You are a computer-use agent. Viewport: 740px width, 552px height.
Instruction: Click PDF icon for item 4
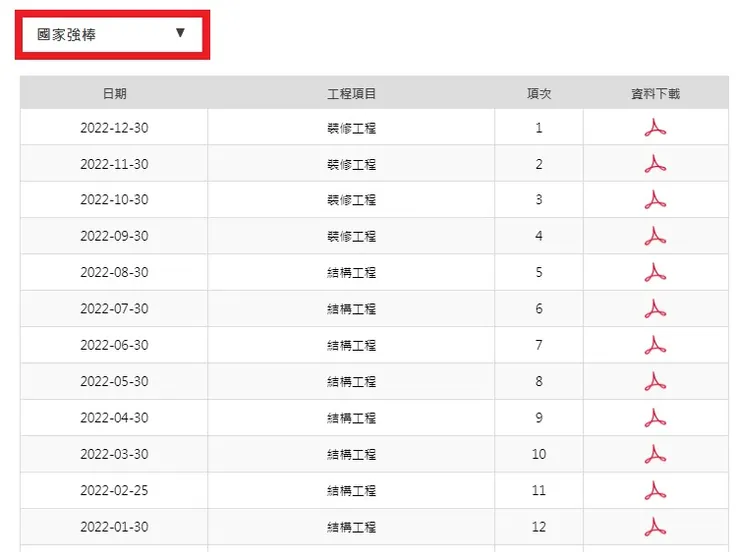[x=655, y=236]
